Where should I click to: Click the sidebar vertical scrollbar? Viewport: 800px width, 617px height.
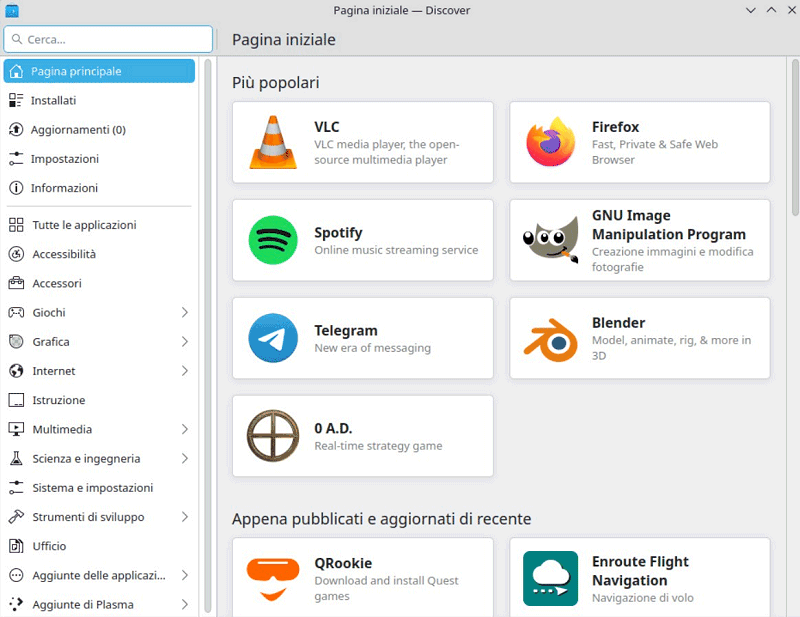tap(208, 335)
